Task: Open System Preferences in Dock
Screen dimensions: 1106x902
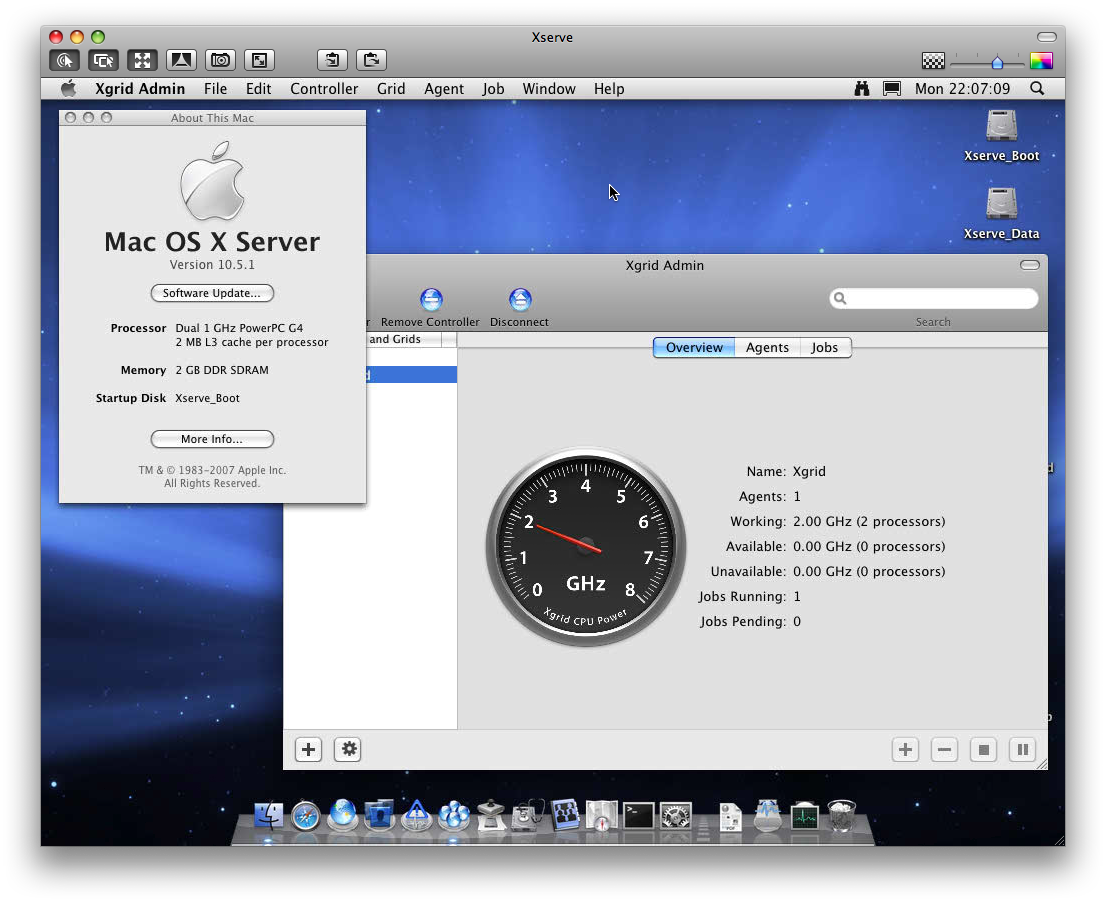Action: (676, 816)
